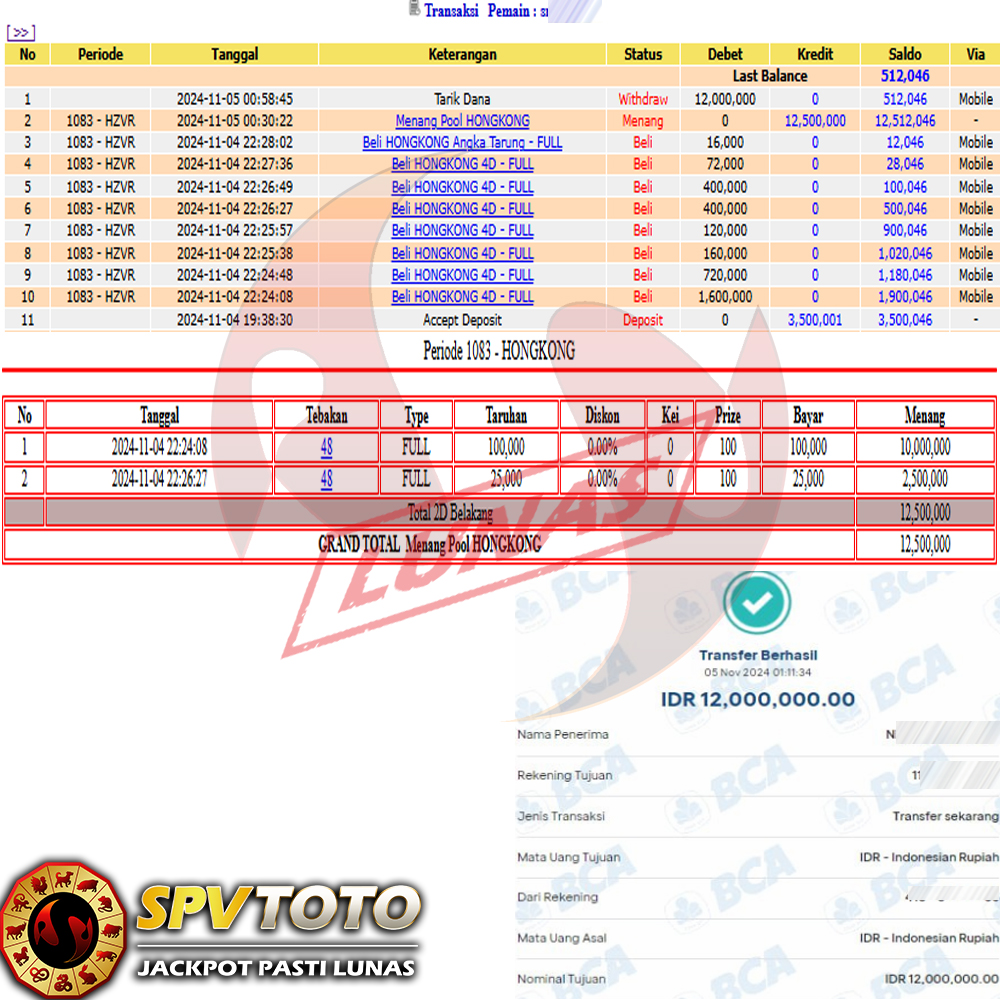This screenshot has width=1000, height=1000.
Task: Expand the [>>] pagination link
Action: click(21, 33)
